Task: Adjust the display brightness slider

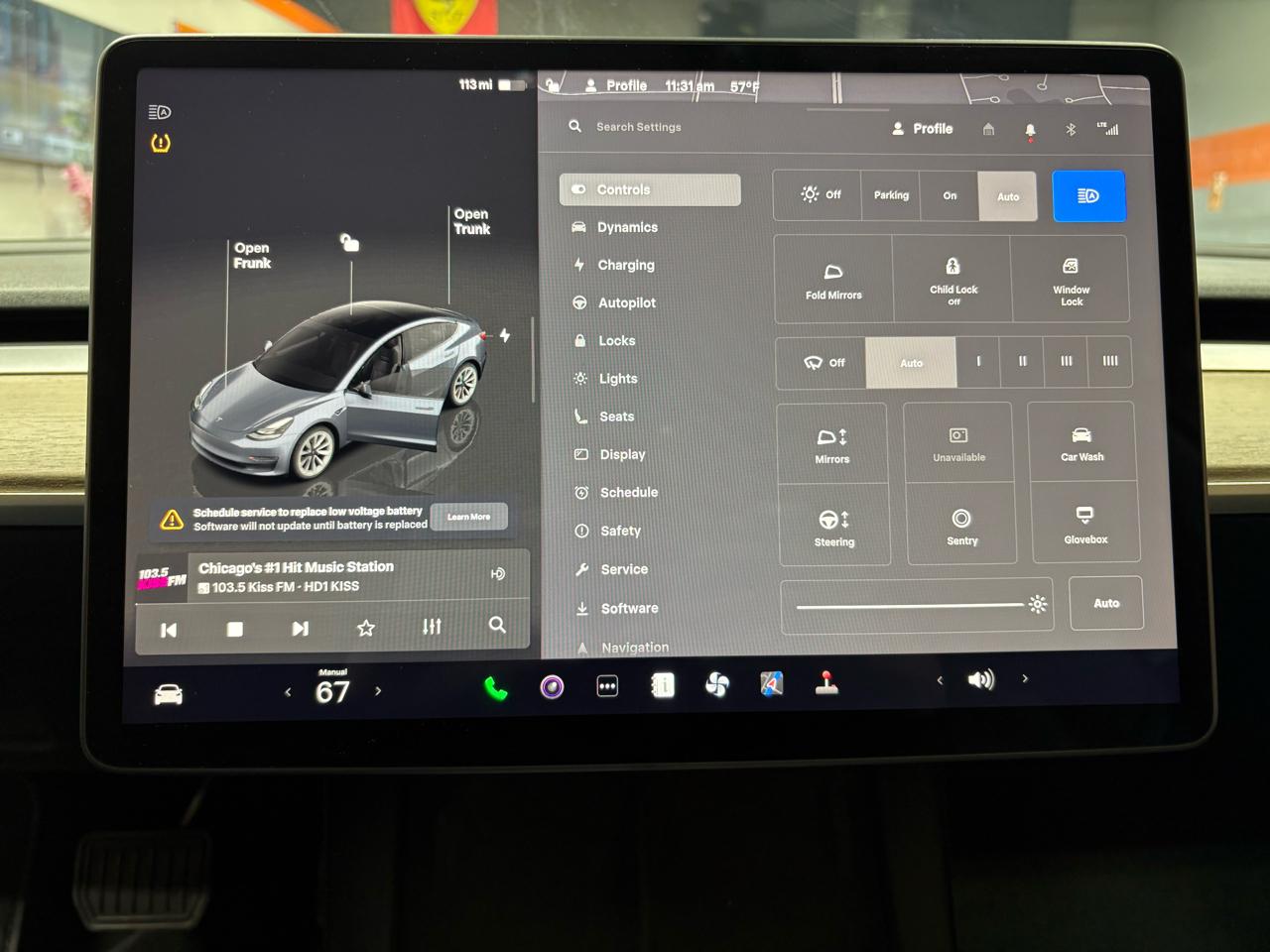Action: pos(911,605)
